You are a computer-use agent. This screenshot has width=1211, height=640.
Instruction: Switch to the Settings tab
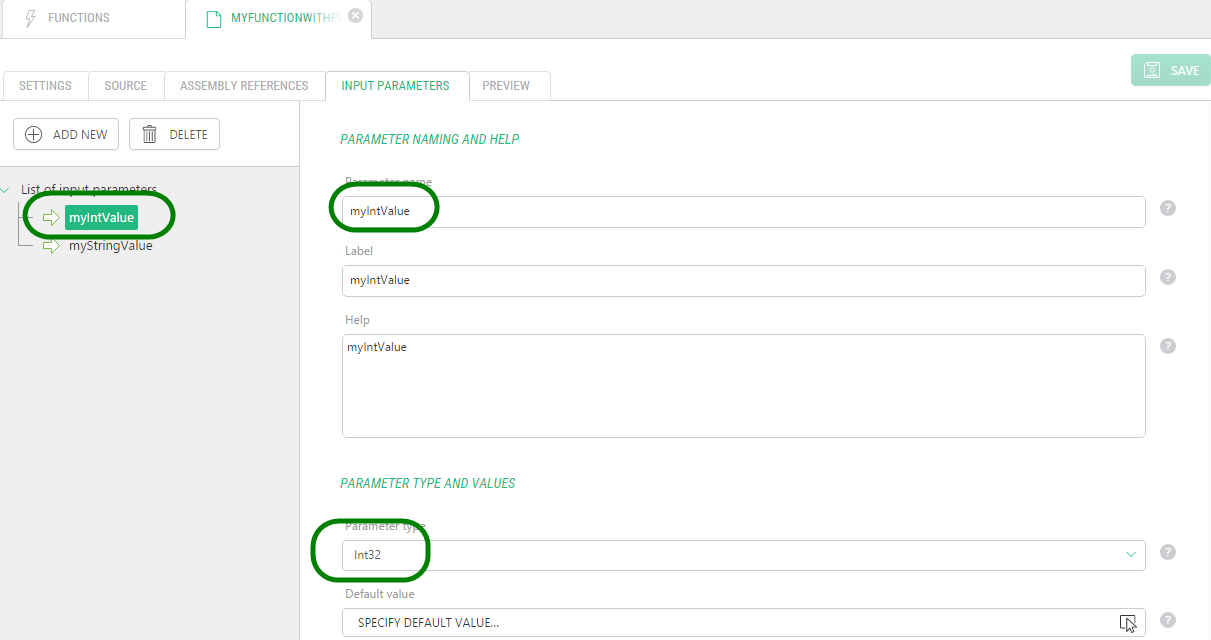45,86
